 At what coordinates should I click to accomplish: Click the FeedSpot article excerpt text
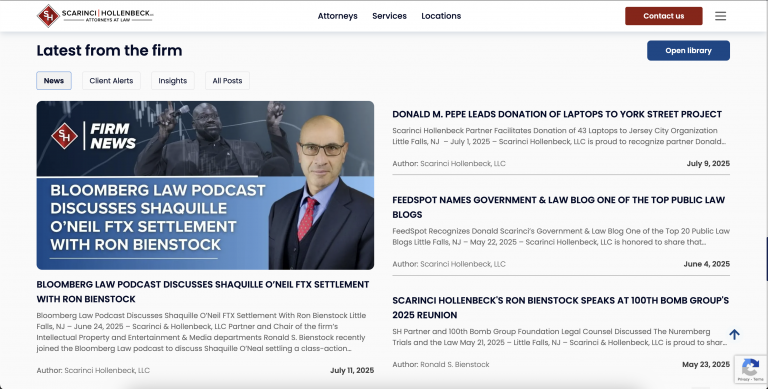(x=561, y=237)
